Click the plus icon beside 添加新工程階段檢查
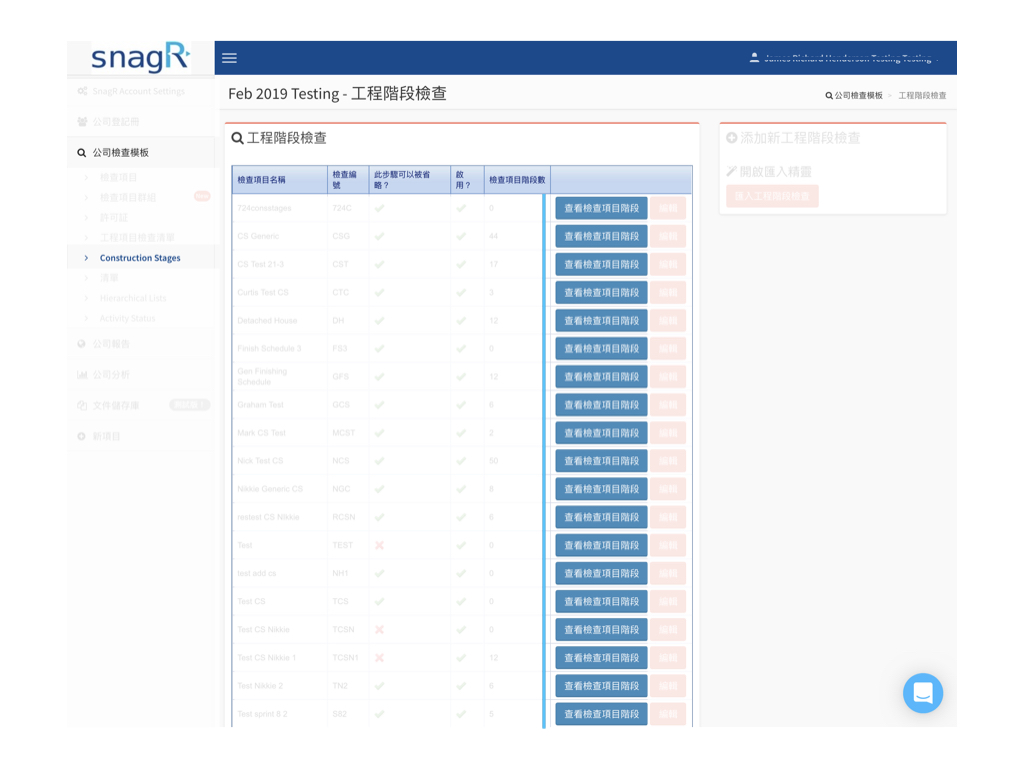The width and height of the screenshot is (1024, 768). coord(732,138)
